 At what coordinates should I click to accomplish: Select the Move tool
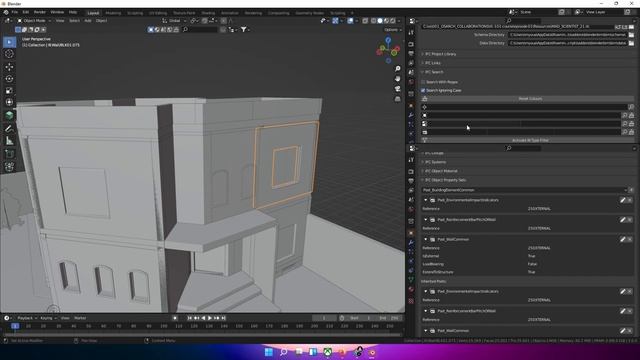click(9, 67)
